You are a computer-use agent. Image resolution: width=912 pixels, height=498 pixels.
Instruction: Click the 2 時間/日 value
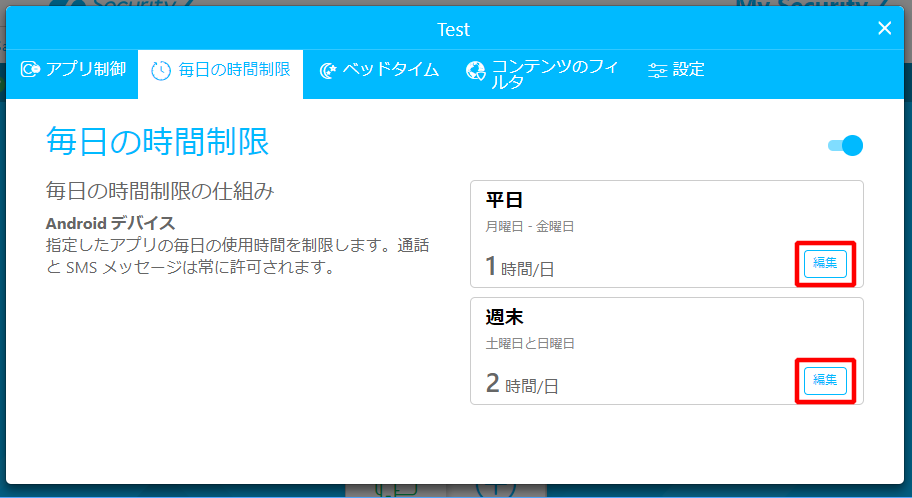pyautogui.click(x=521, y=384)
